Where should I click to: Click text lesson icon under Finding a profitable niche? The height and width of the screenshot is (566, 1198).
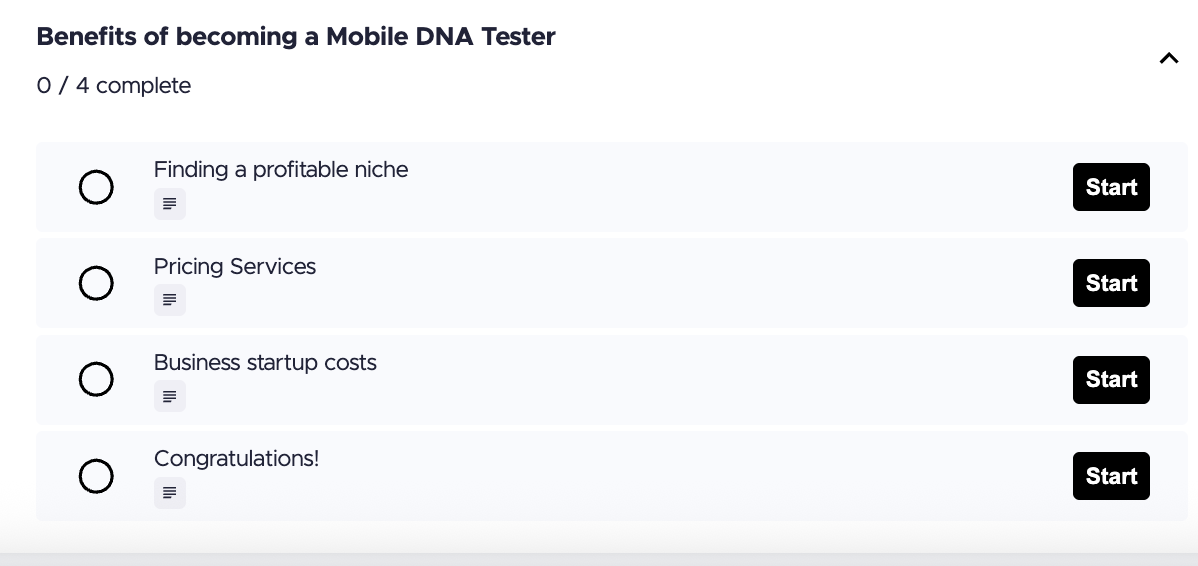(x=170, y=204)
